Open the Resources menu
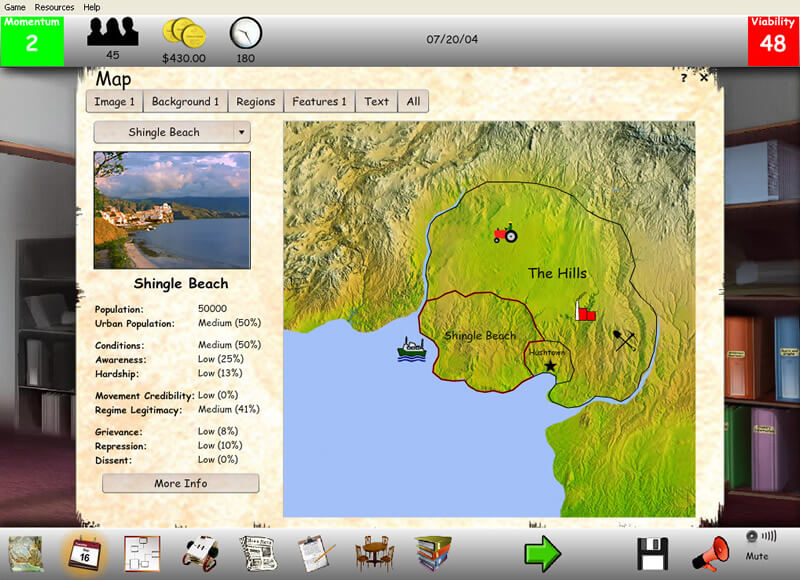The image size is (800, 580). point(54,7)
